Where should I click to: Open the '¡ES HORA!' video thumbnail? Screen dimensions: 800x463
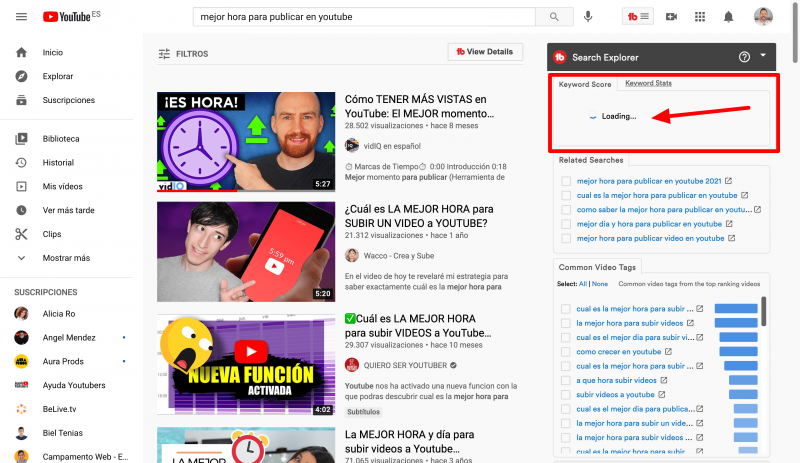point(245,141)
